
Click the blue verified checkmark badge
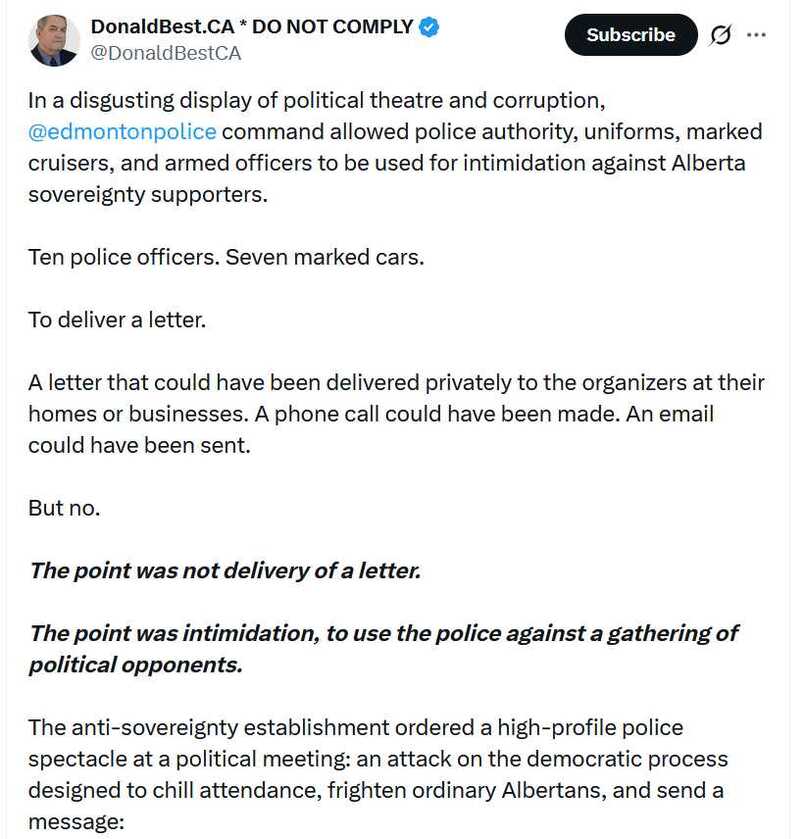(x=429, y=27)
